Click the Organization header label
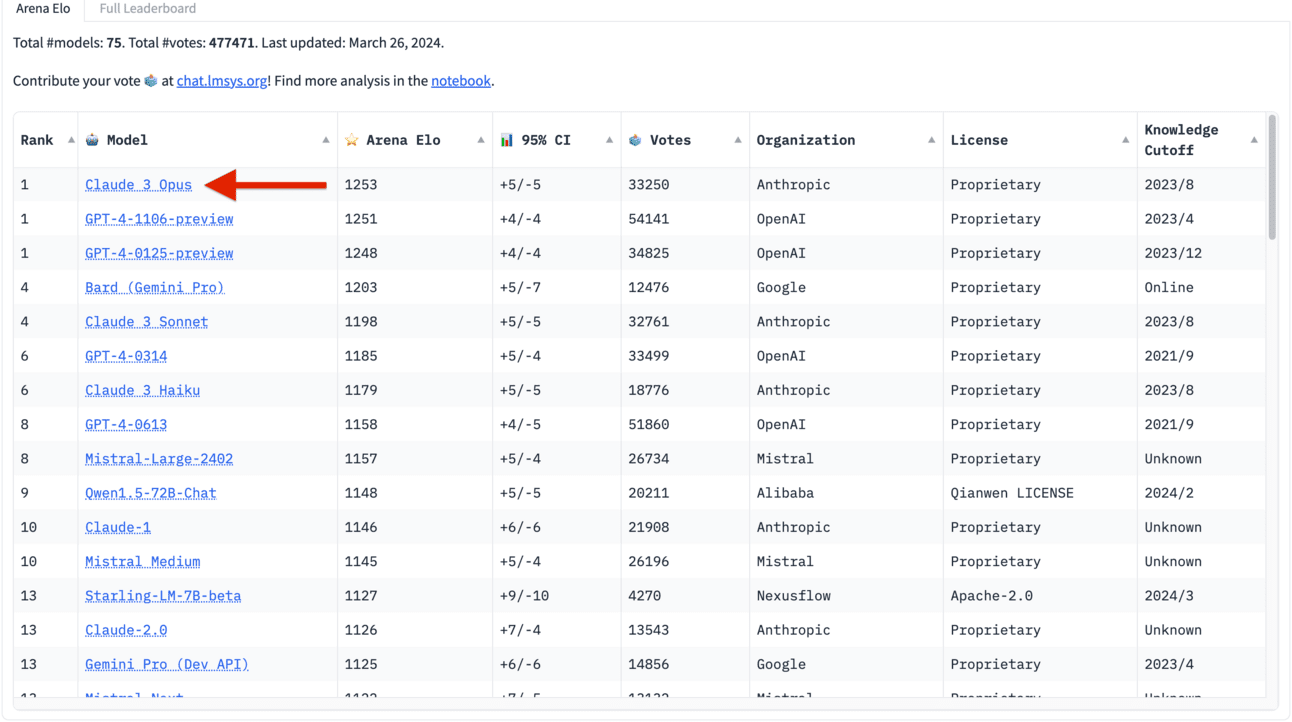1292x722 pixels. (806, 140)
